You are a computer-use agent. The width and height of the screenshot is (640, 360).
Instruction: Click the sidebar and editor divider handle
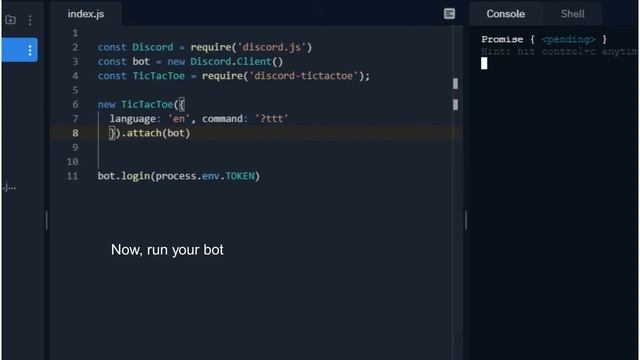coord(47,220)
